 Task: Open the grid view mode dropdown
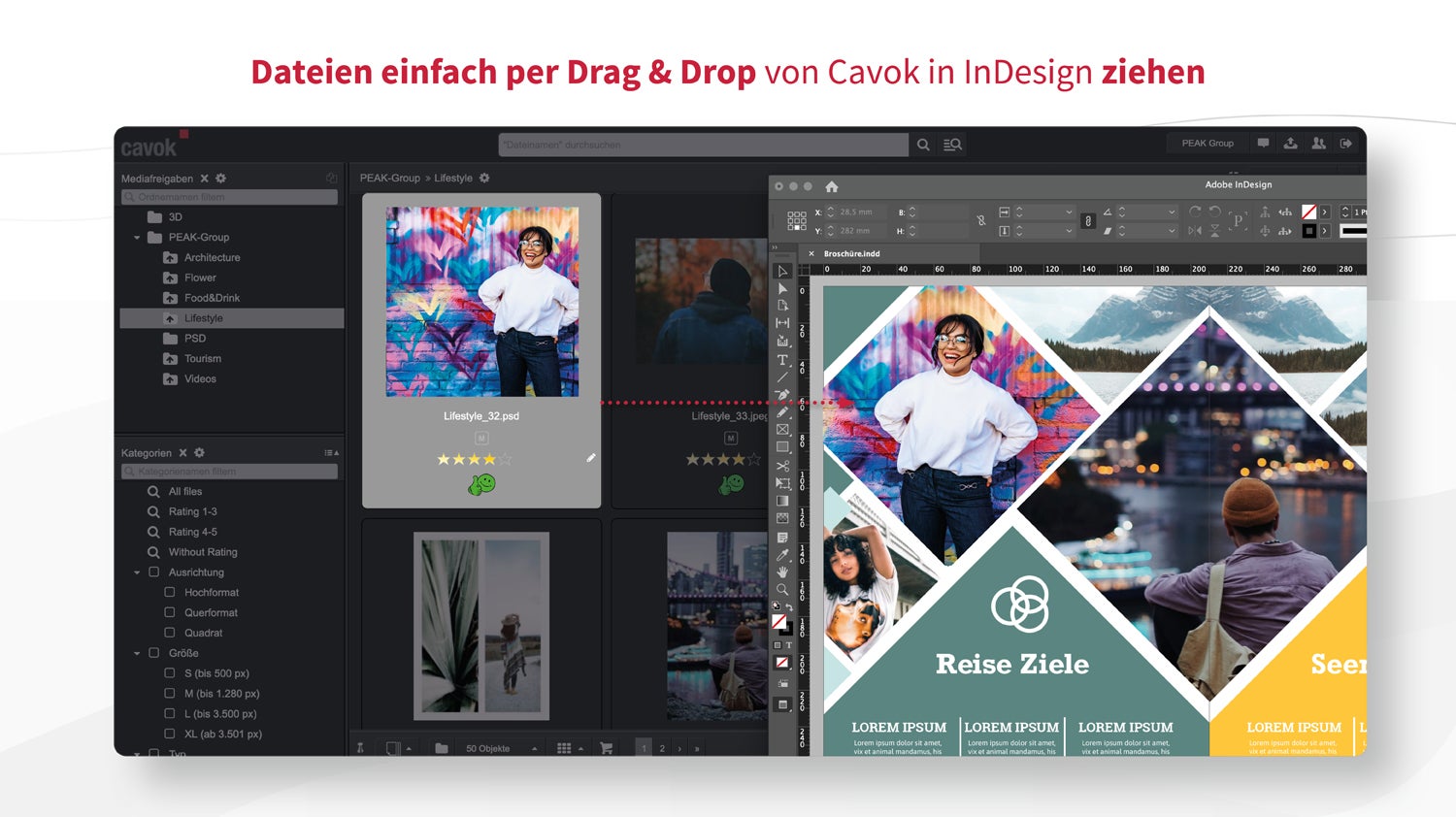(571, 748)
